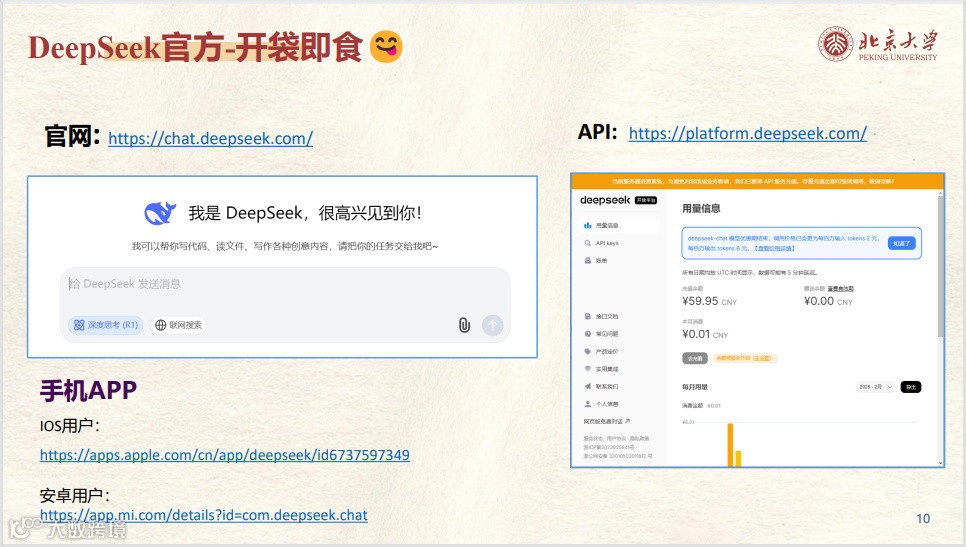Click the 去设置 link in balance alert

click(762, 358)
